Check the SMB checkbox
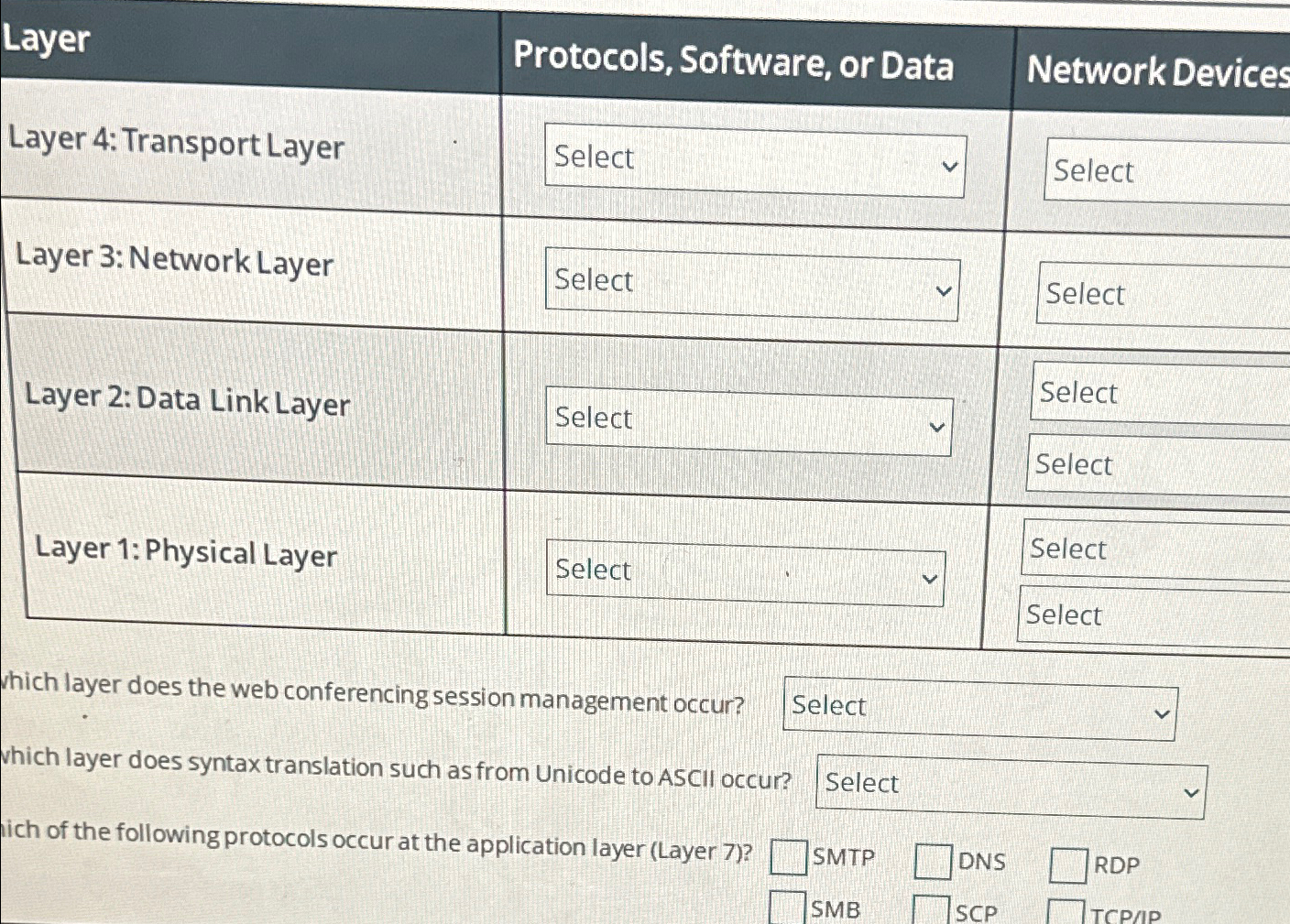This screenshot has width=1290, height=924. point(786,908)
